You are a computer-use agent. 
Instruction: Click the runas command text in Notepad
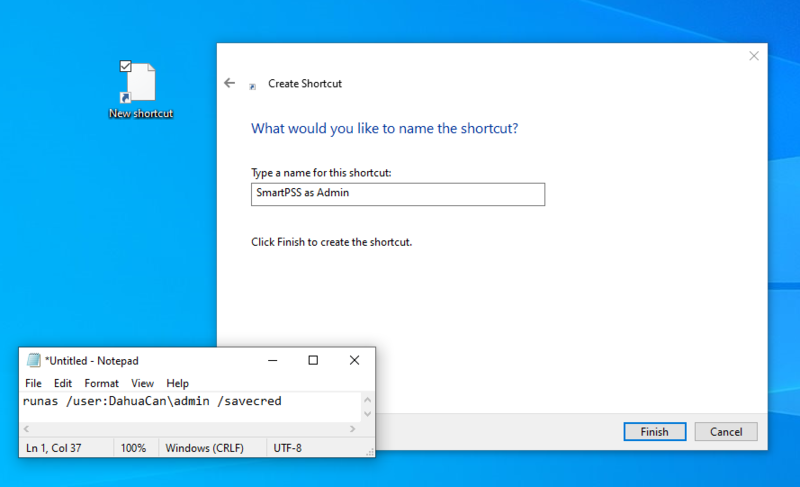pyautogui.click(x=150, y=402)
